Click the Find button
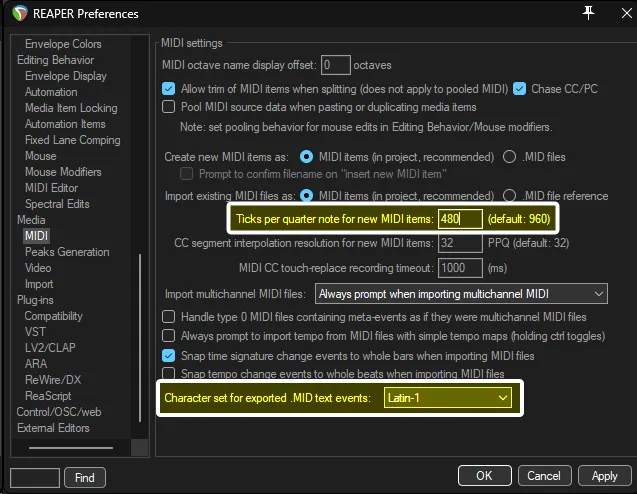637x494 pixels. (85, 477)
